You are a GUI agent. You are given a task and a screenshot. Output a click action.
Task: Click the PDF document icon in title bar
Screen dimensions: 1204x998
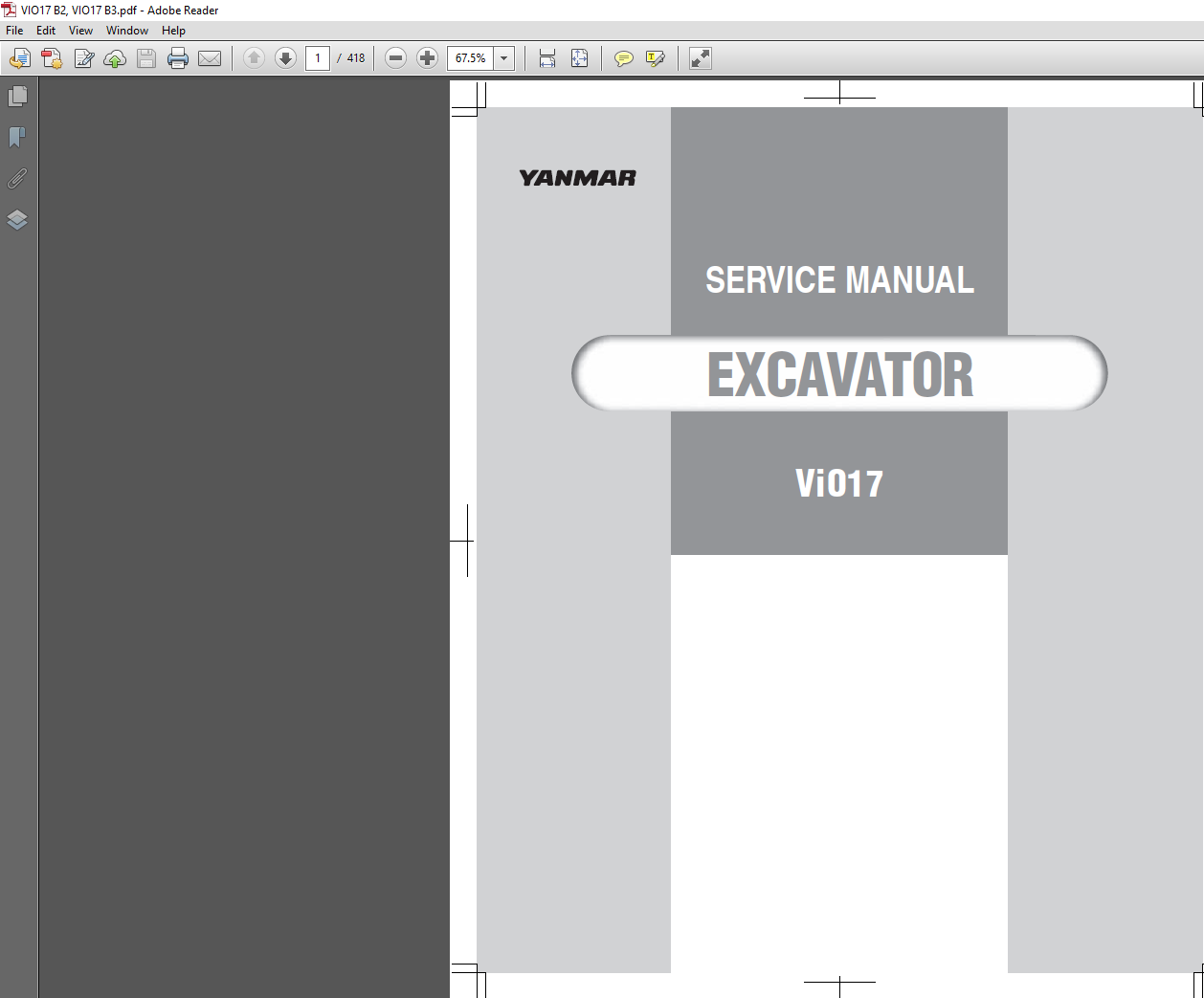tap(10, 10)
